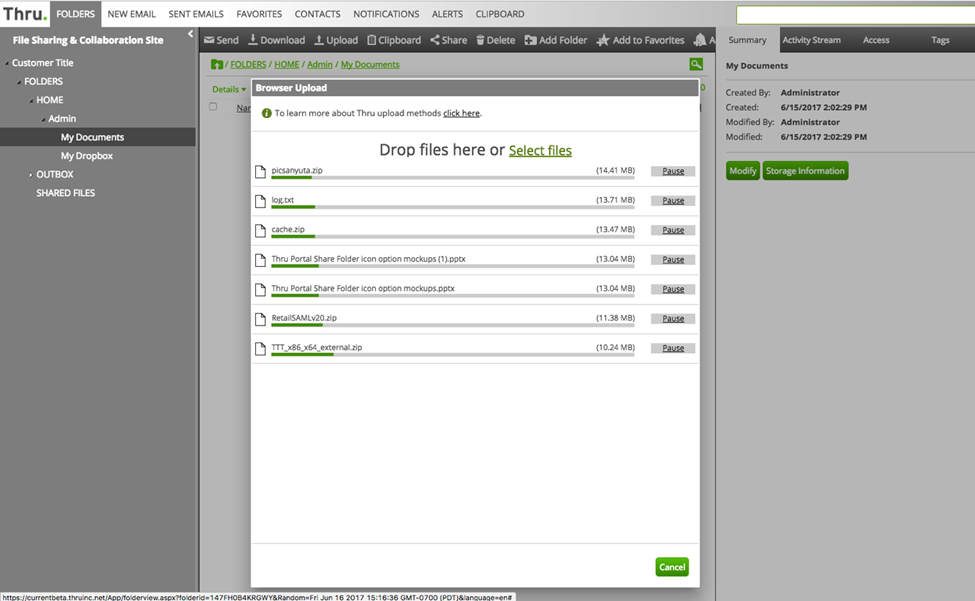
Task: Collapse the Admin folder tree node
Action: click(42, 119)
